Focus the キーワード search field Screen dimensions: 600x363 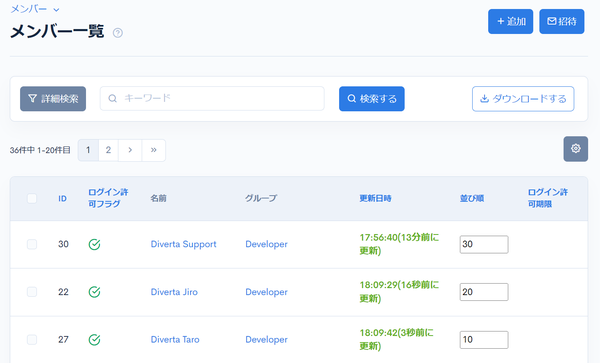[212, 98]
